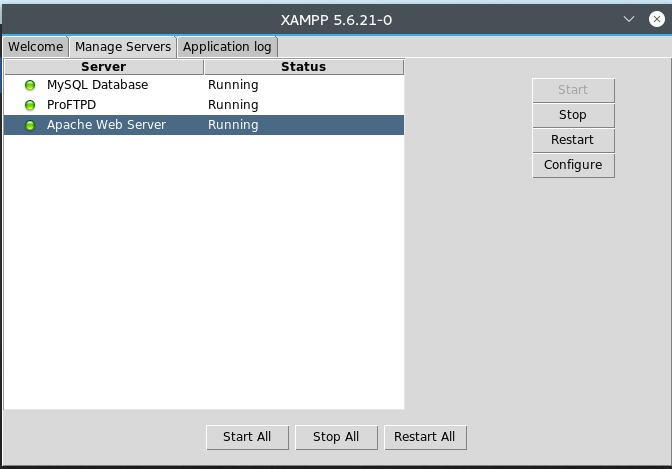
Task: Select the MySQL Database server row
Action: click(97, 85)
